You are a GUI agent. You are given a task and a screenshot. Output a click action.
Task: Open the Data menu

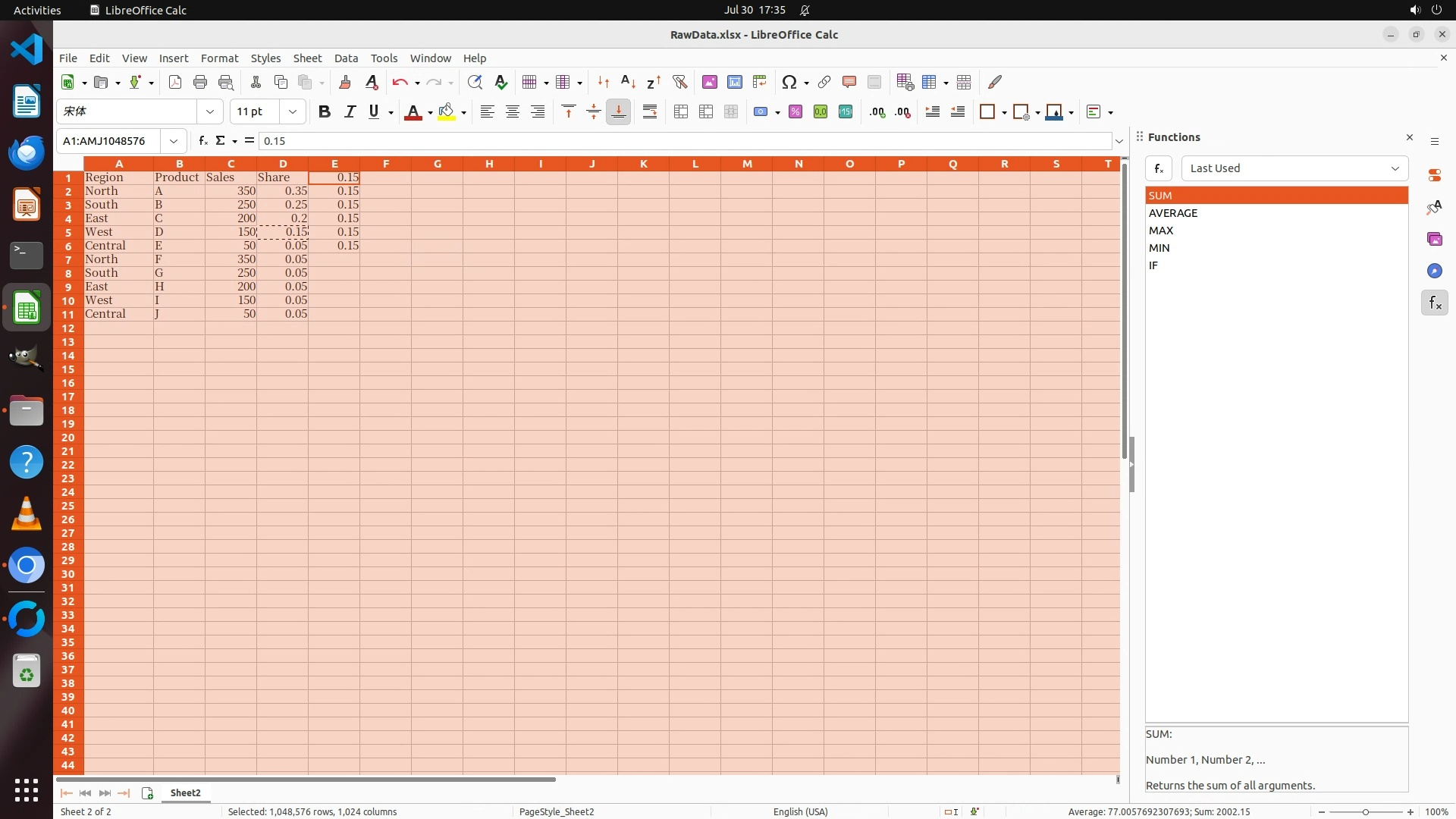(x=346, y=58)
